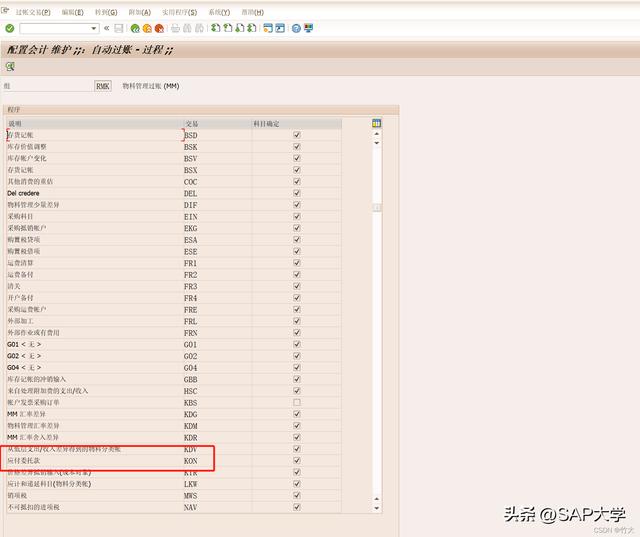The height and width of the screenshot is (537, 640).
Task: Click the green Enter checkmark icon
Action: (x=10, y=28)
